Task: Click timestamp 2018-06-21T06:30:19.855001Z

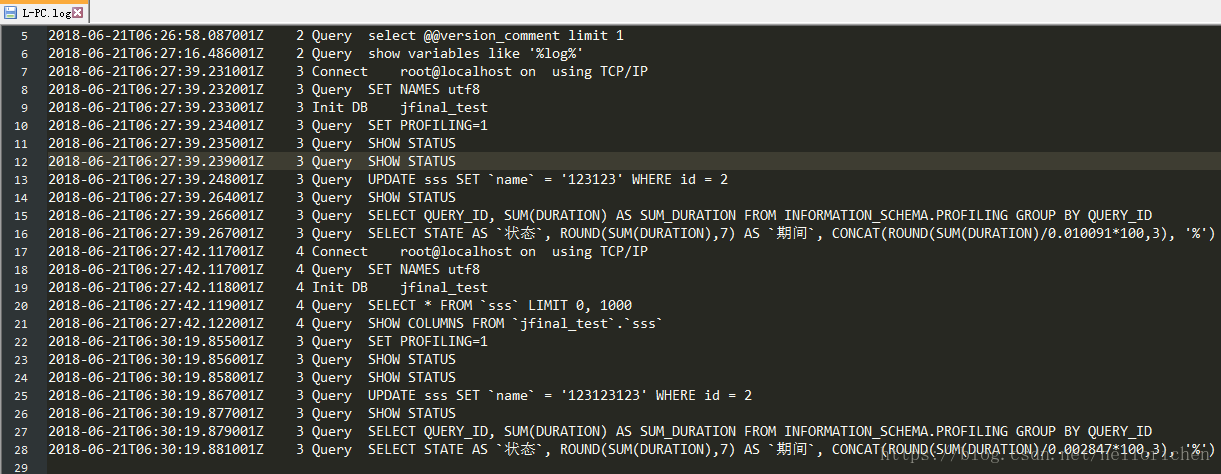Action: tap(156, 341)
